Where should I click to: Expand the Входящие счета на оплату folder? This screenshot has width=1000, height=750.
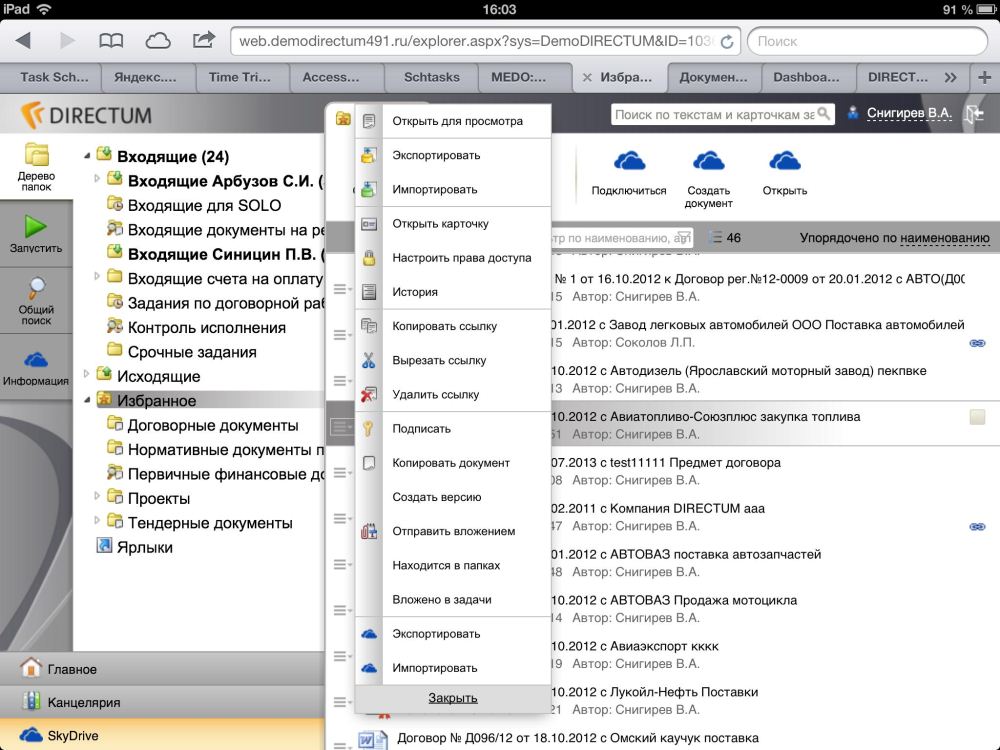tap(97, 276)
